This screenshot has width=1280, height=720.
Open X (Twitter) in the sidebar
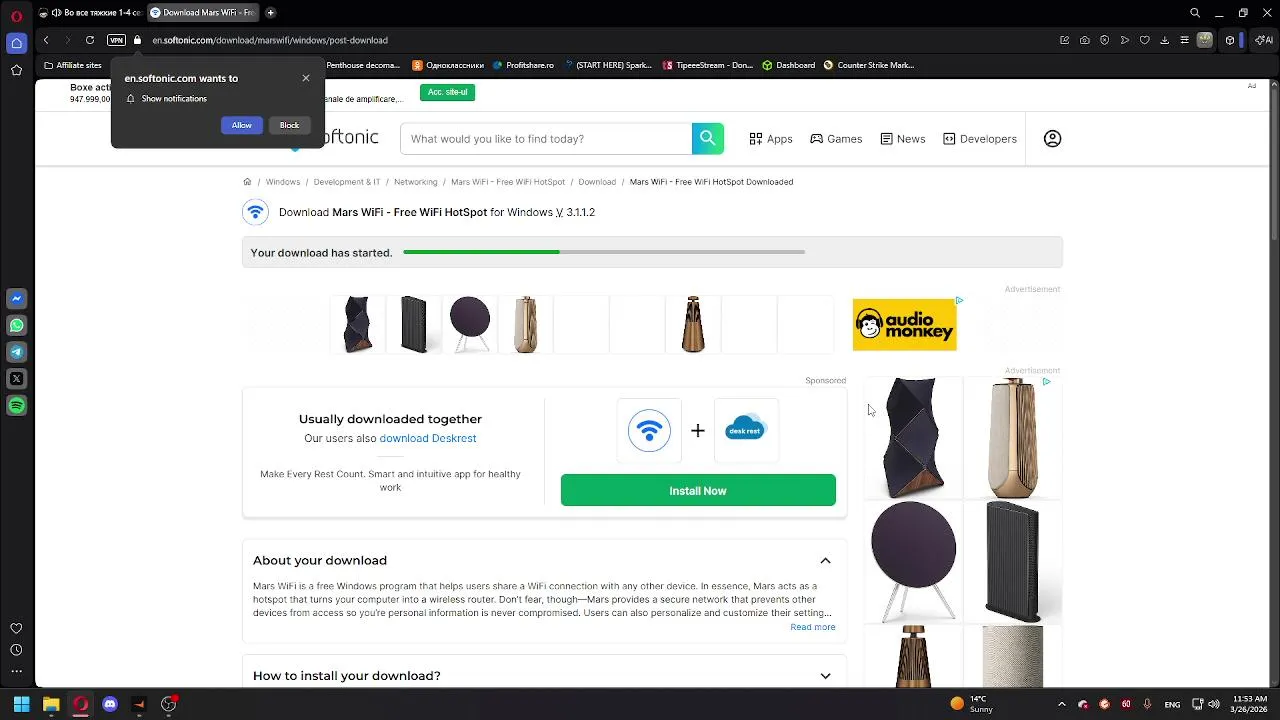16,379
